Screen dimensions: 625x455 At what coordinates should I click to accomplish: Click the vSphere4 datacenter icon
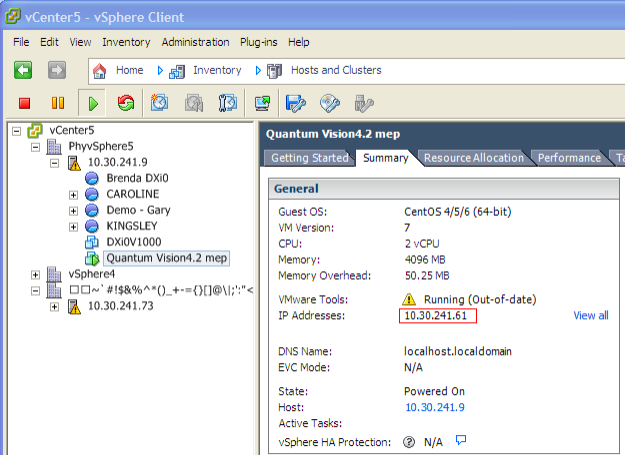[54, 274]
